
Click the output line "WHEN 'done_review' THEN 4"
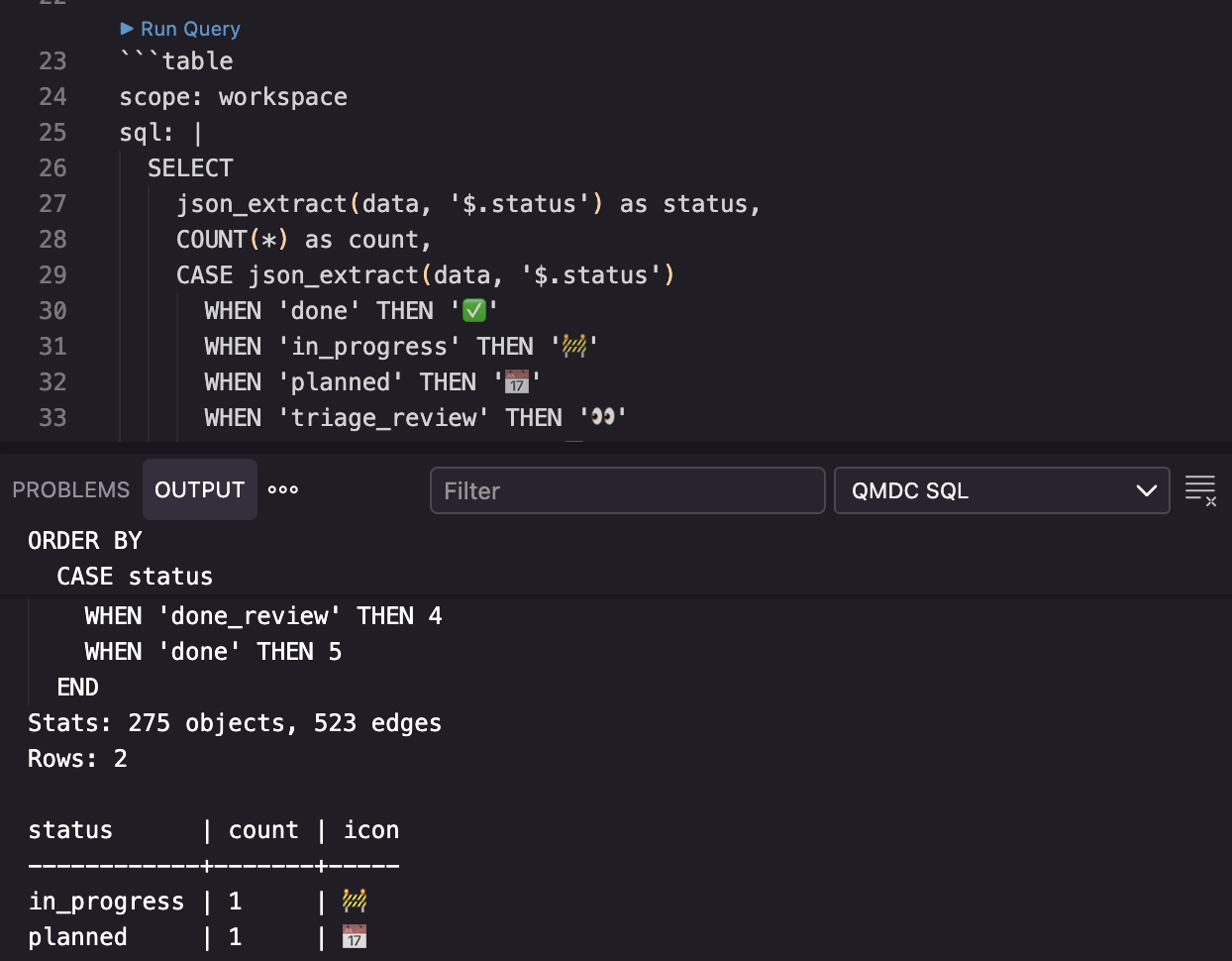(x=263, y=616)
